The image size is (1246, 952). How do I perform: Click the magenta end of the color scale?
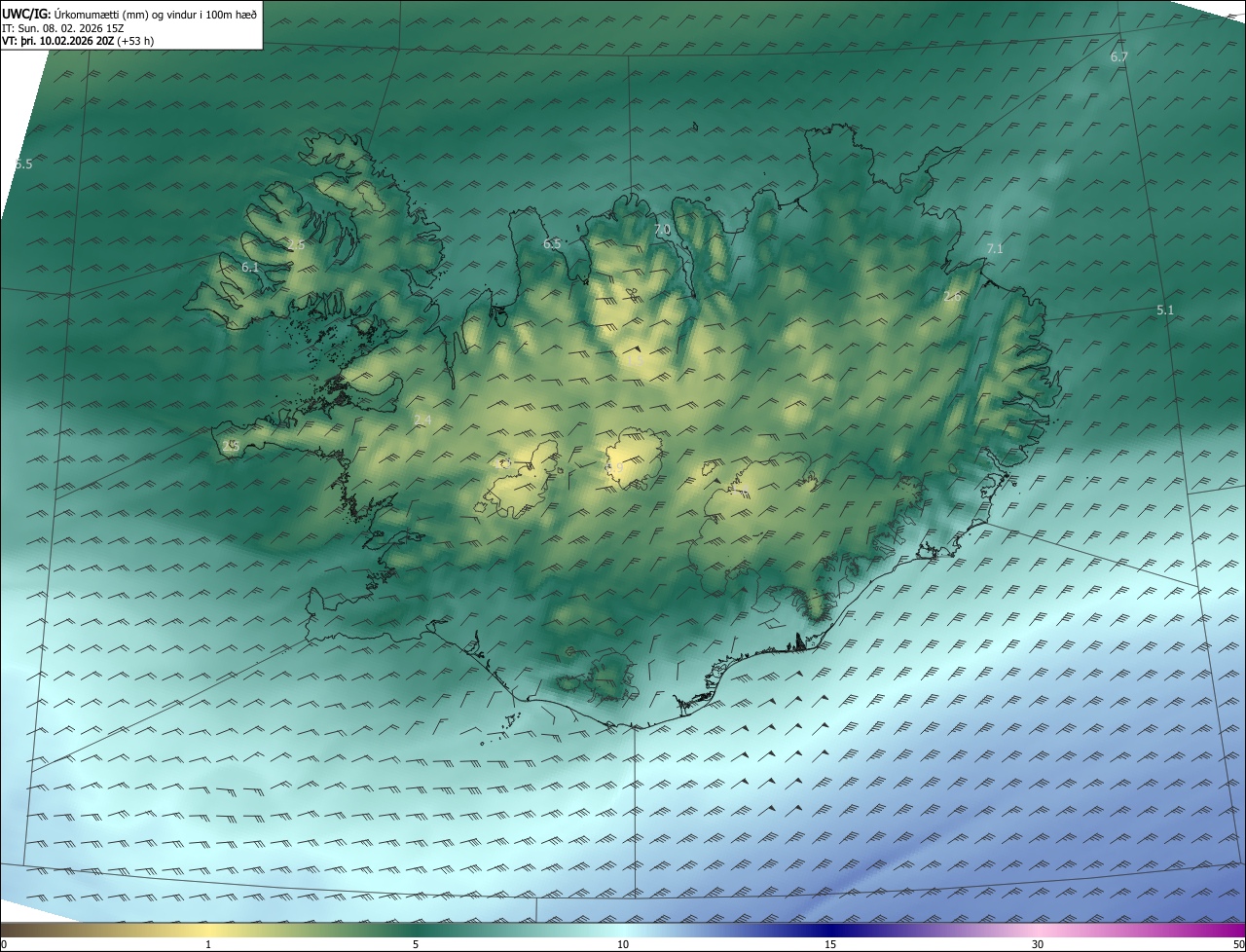pos(1231,931)
